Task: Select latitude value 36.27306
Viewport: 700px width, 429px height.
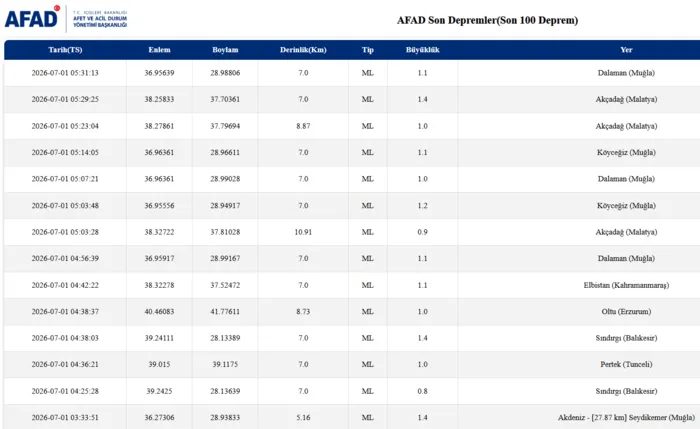Action: pyautogui.click(x=159, y=417)
